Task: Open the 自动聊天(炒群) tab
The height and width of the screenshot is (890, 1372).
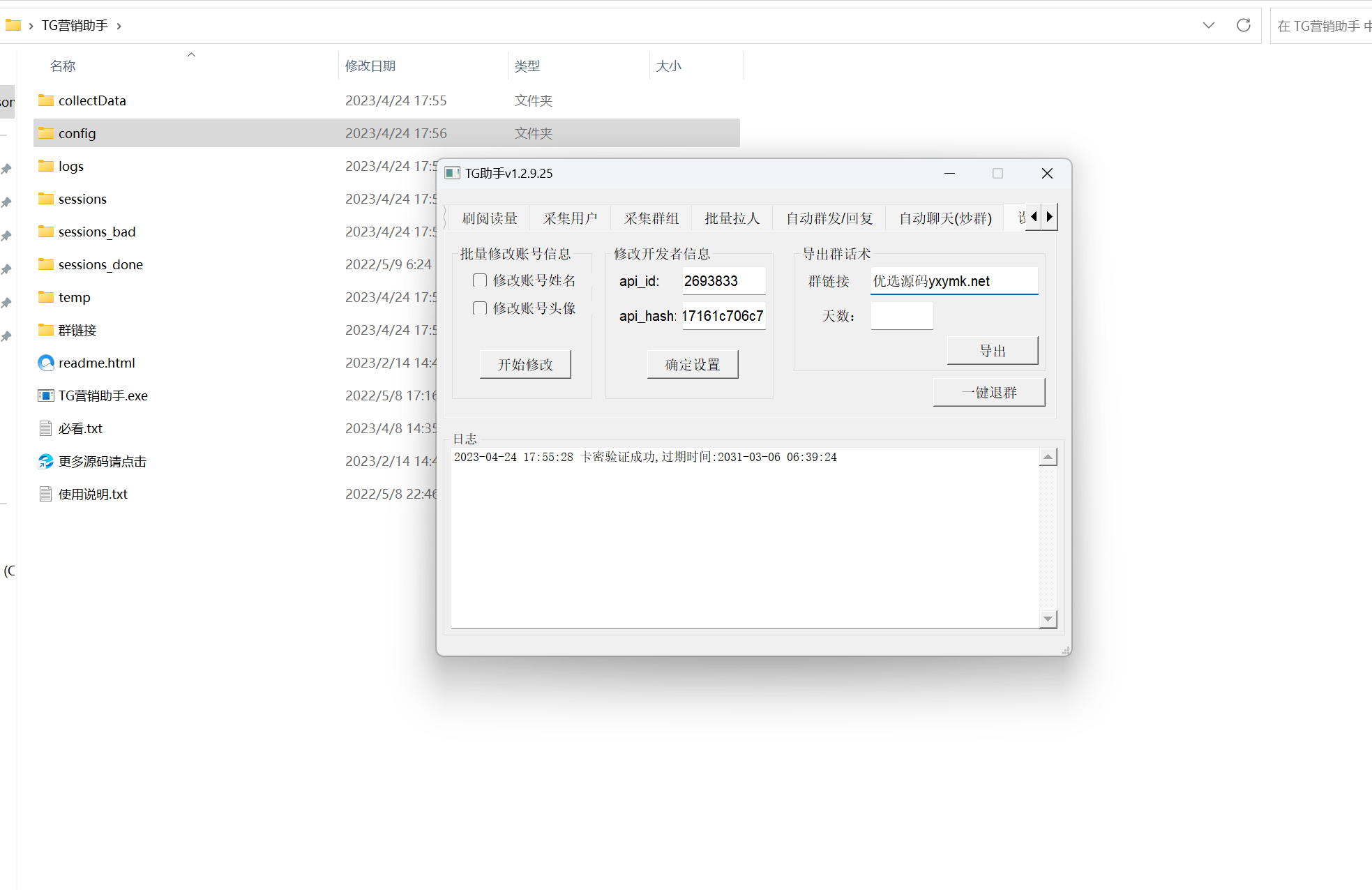Action: point(945,218)
